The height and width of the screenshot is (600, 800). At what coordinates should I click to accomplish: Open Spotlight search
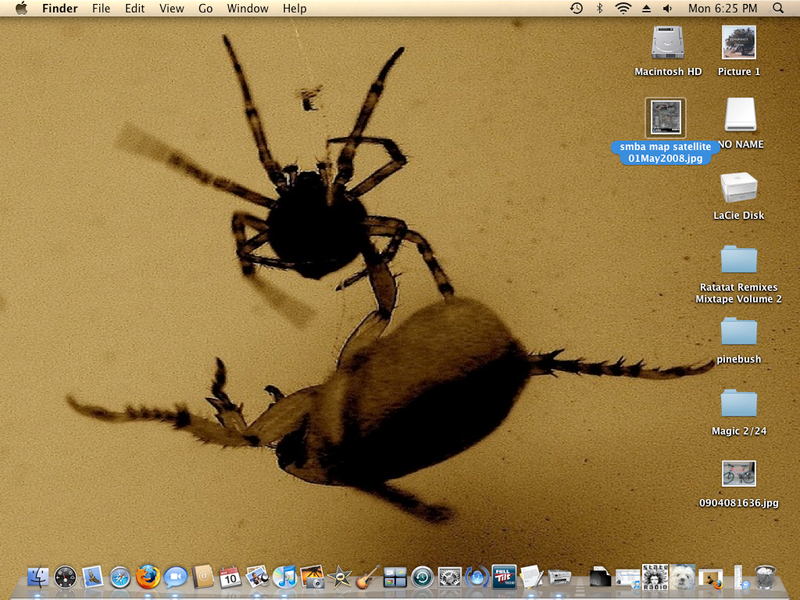778,8
